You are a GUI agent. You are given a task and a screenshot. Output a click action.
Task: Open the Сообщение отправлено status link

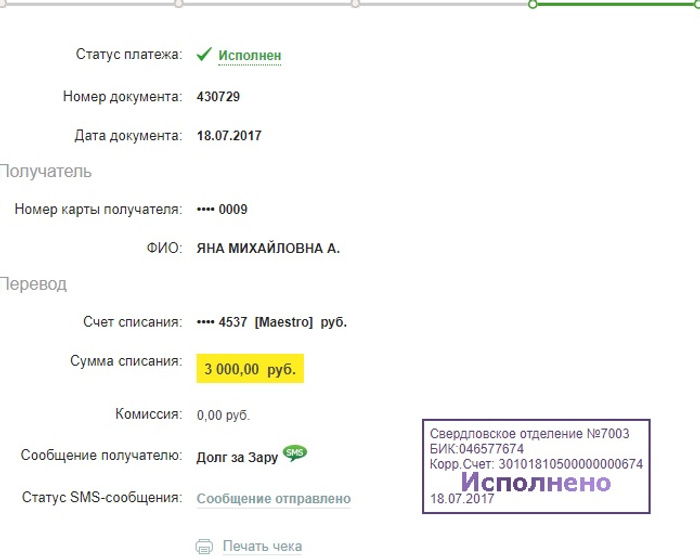(273, 498)
